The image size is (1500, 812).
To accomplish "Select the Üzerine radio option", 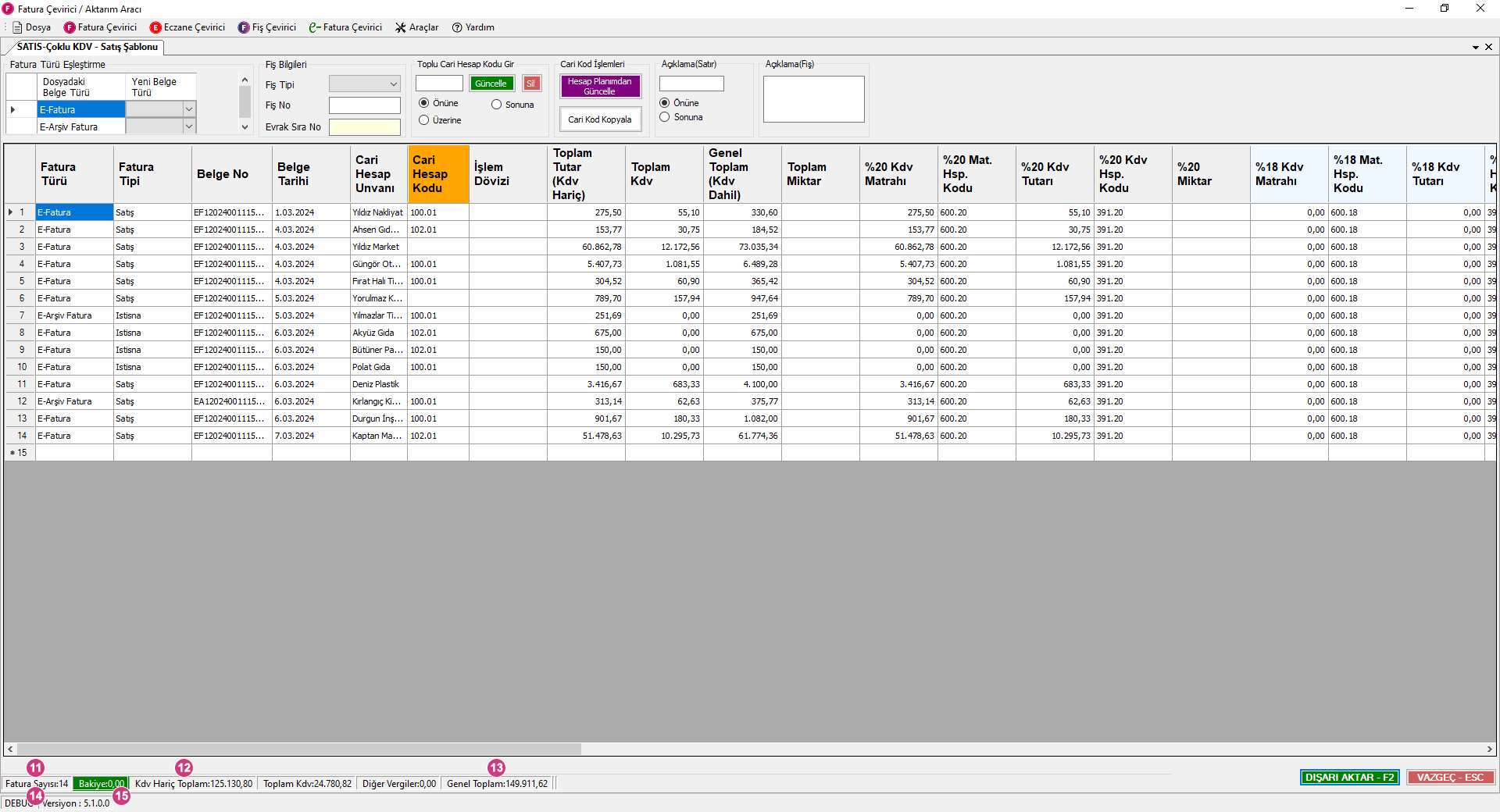I will (424, 120).
